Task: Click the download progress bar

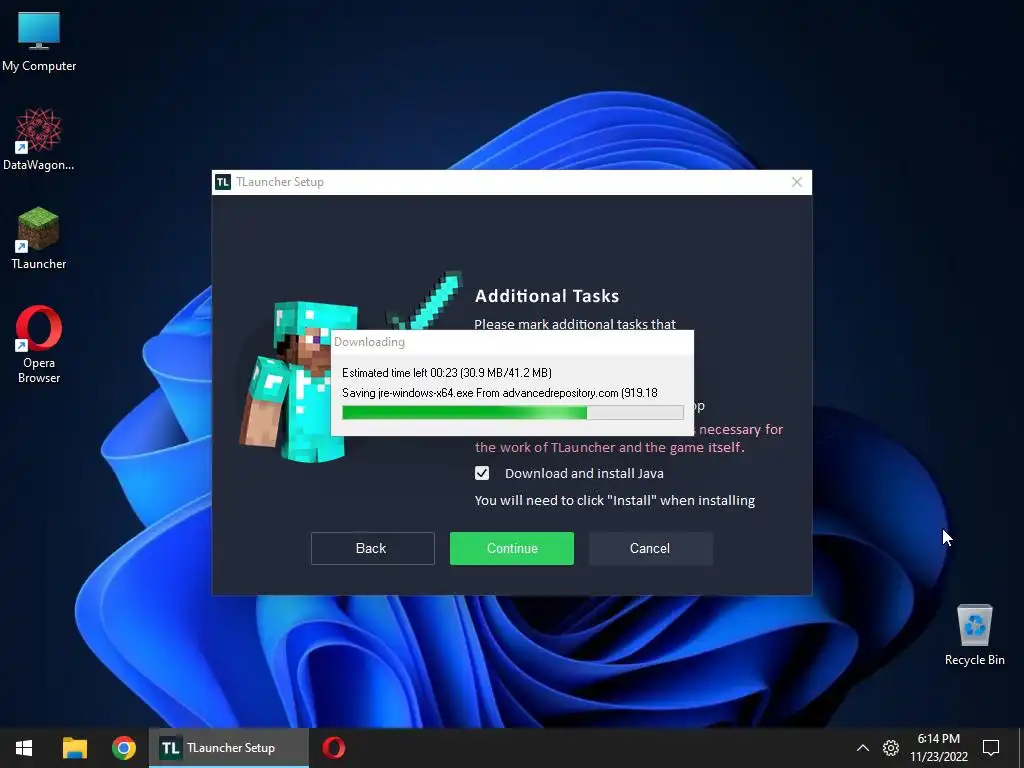Action: [513, 412]
